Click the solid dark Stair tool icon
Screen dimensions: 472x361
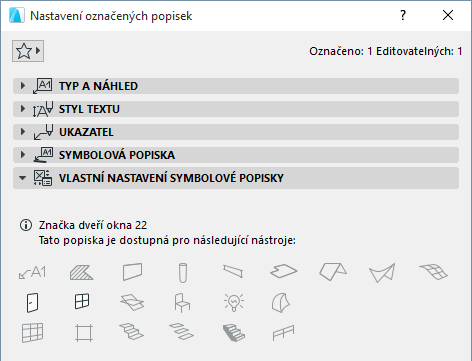pyautogui.click(x=234, y=333)
